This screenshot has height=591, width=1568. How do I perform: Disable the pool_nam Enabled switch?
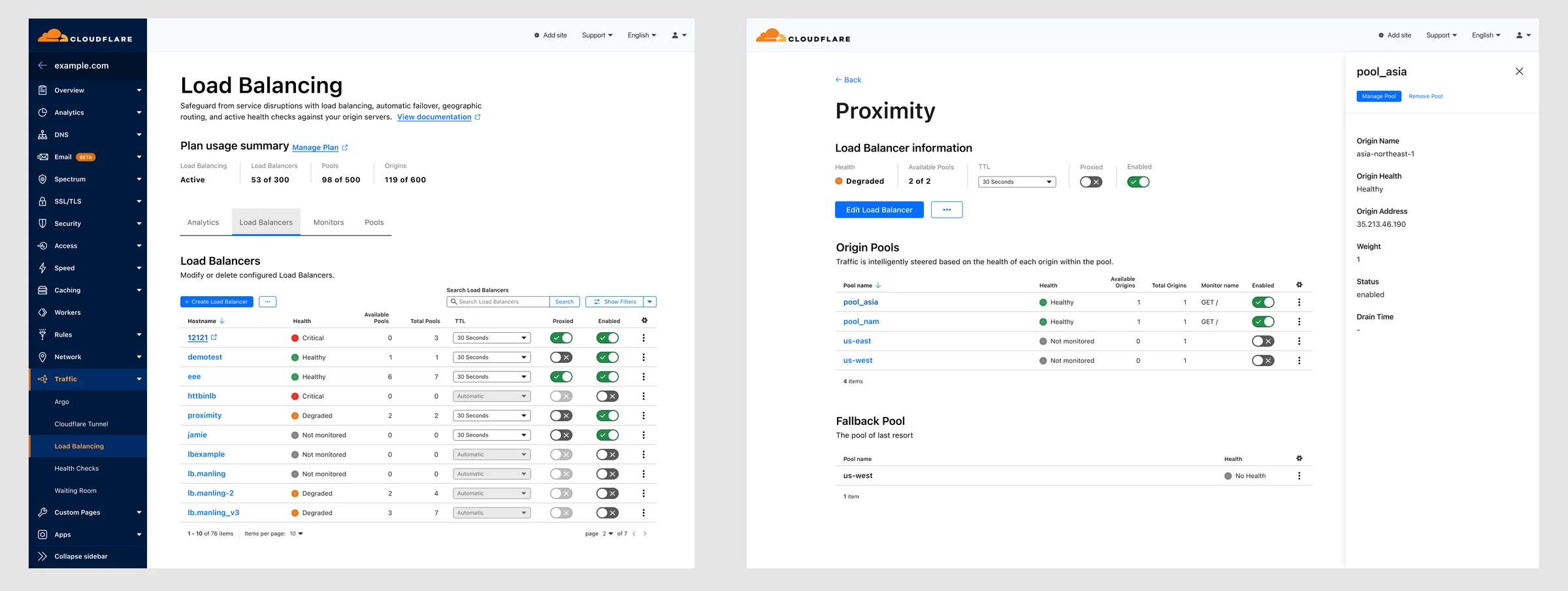click(1263, 322)
